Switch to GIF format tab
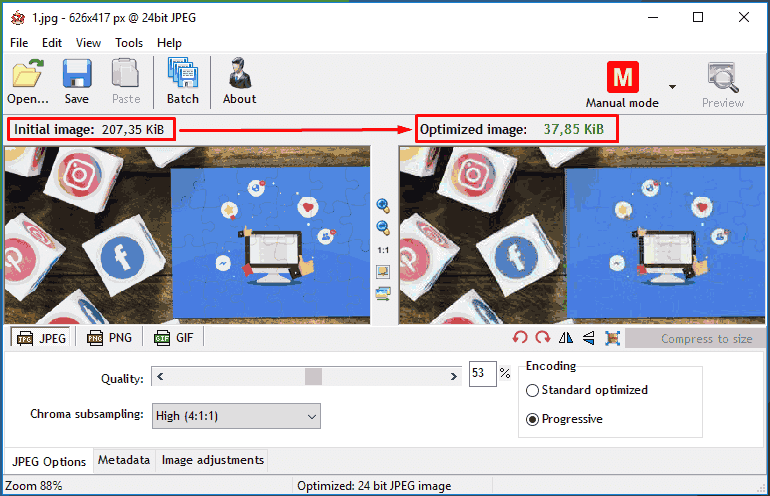The image size is (770, 496). tap(173, 338)
